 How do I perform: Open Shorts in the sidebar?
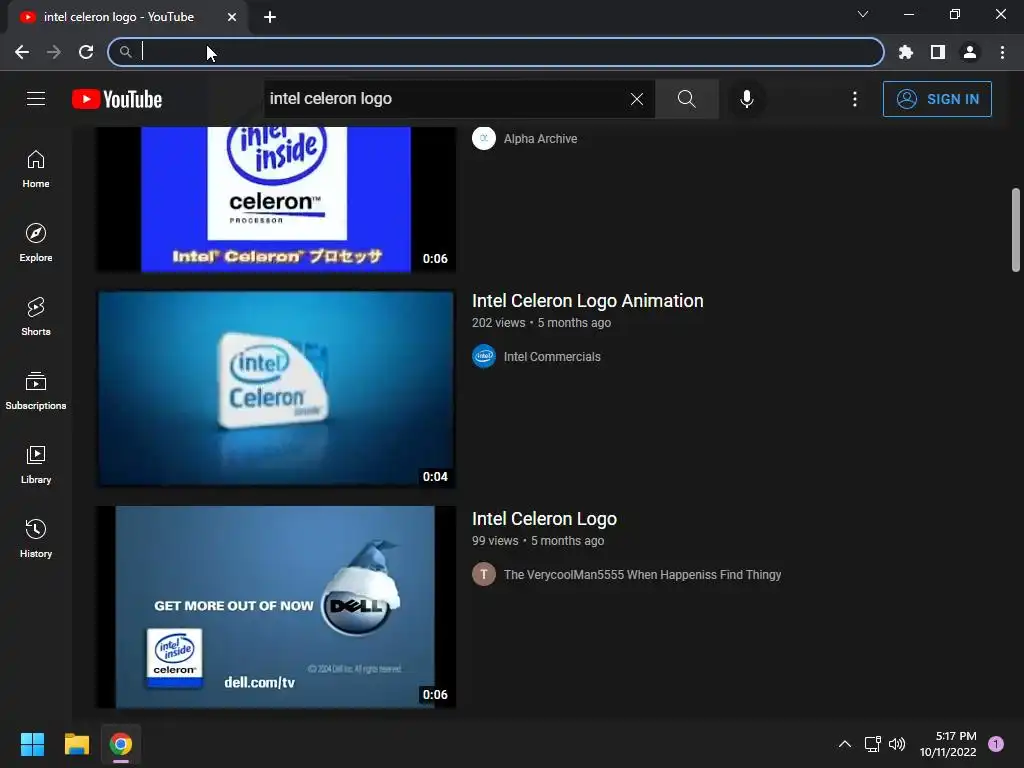tap(36, 317)
